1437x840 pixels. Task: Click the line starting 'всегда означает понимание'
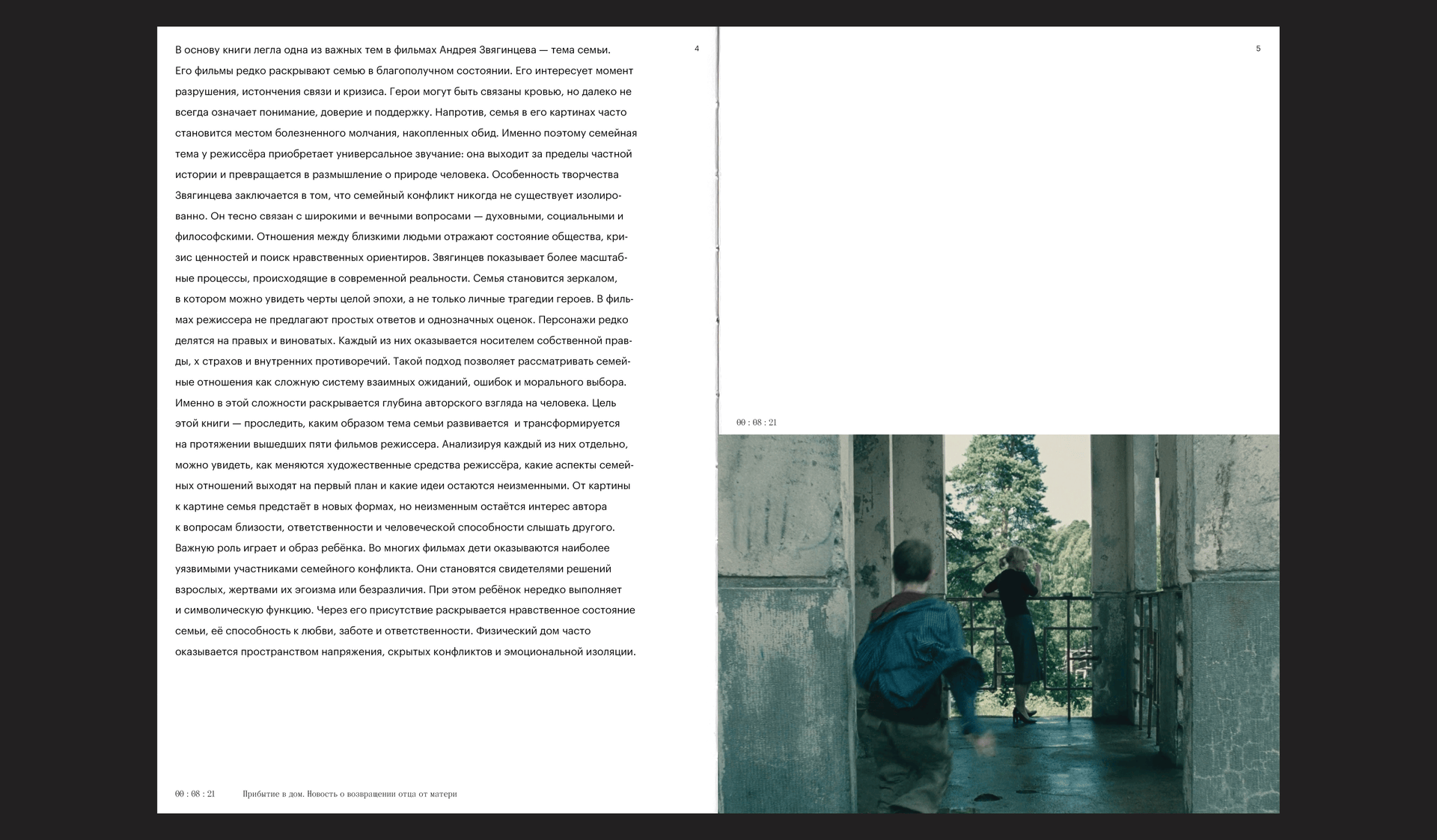coord(401,112)
